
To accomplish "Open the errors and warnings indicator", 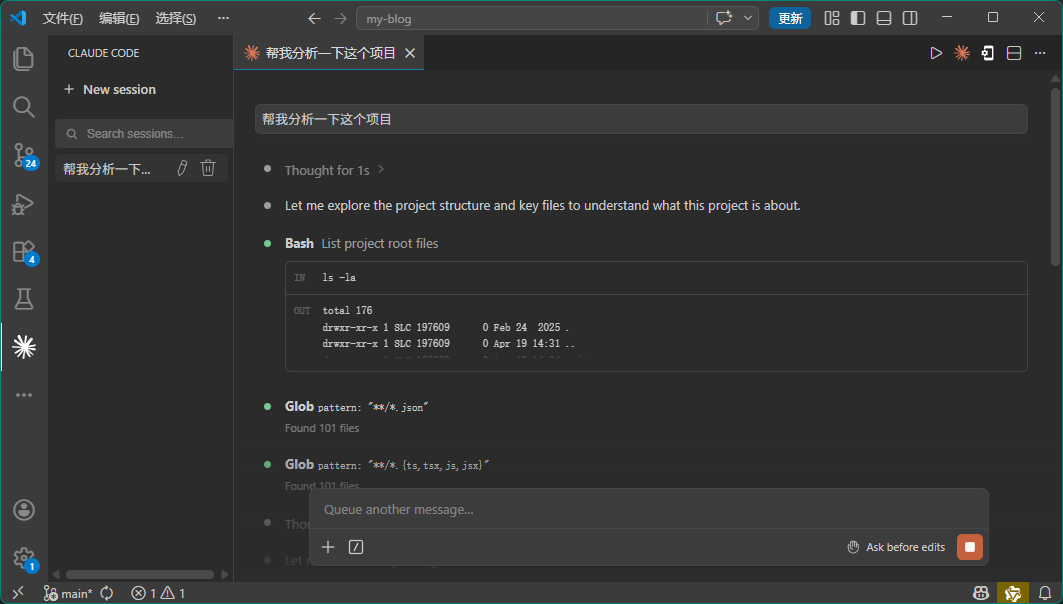I will pos(158,593).
